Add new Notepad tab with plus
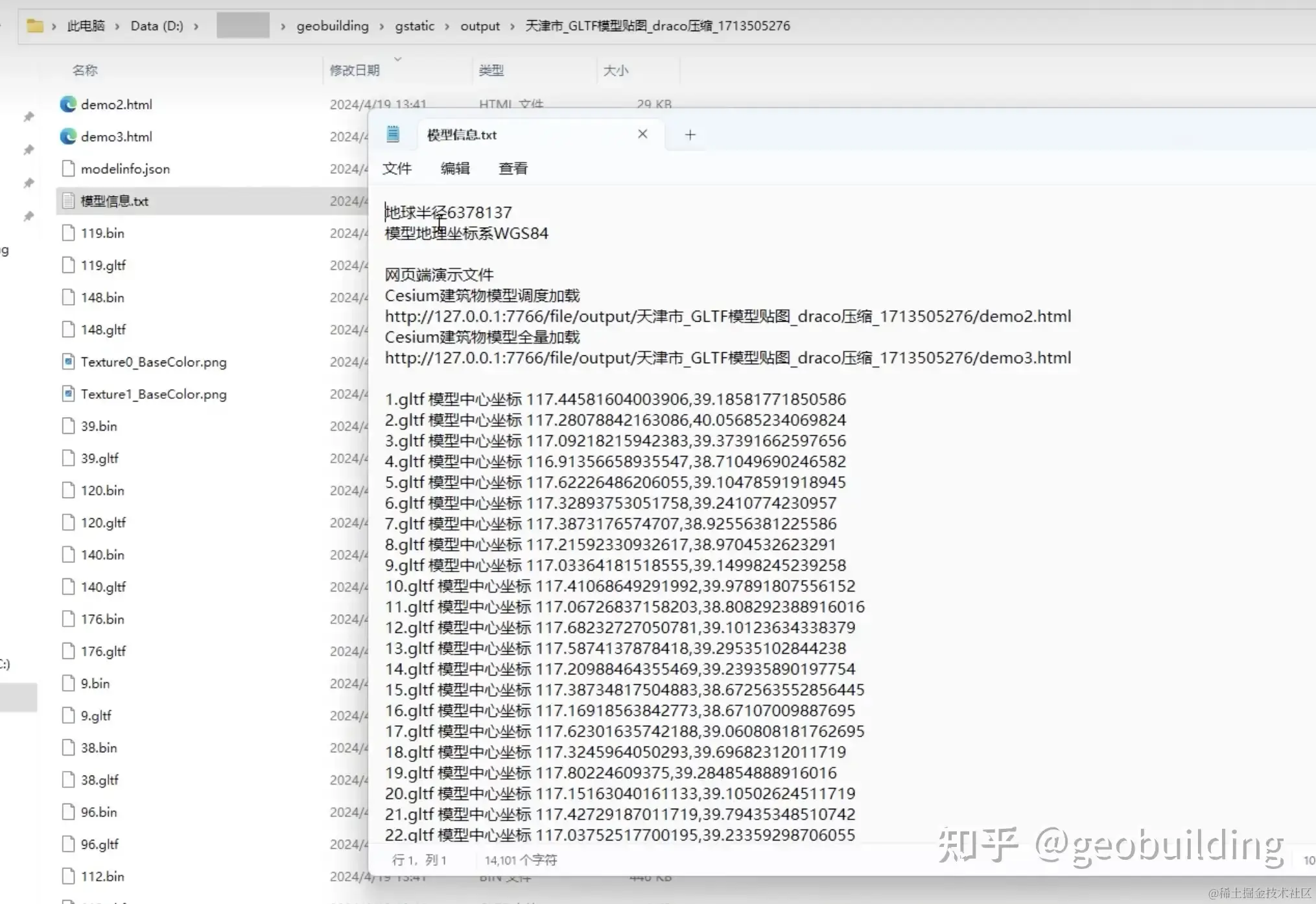Screen dimensions: 1316x904 [690, 134]
